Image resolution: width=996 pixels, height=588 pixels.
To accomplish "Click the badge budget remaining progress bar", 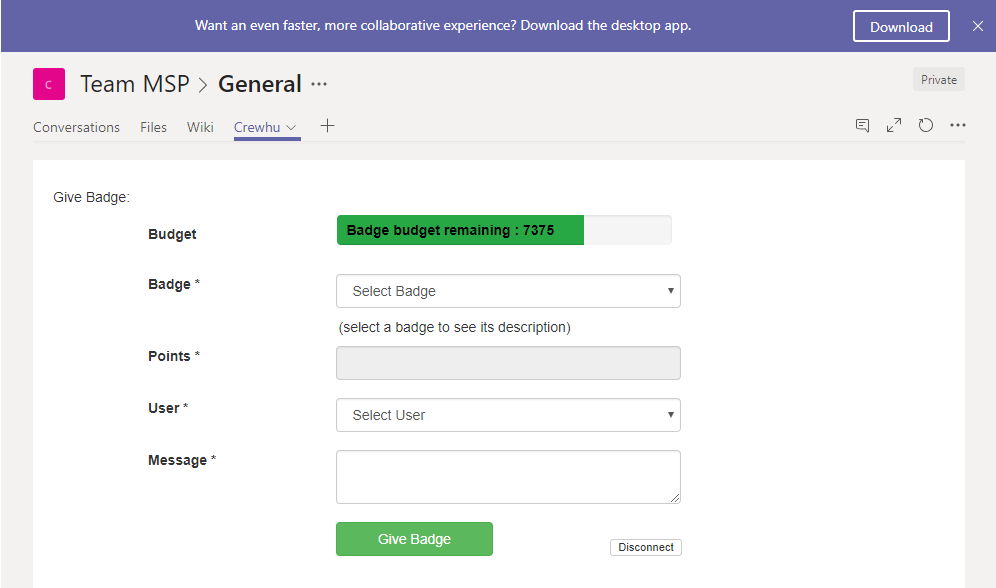I will tap(504, 230).
